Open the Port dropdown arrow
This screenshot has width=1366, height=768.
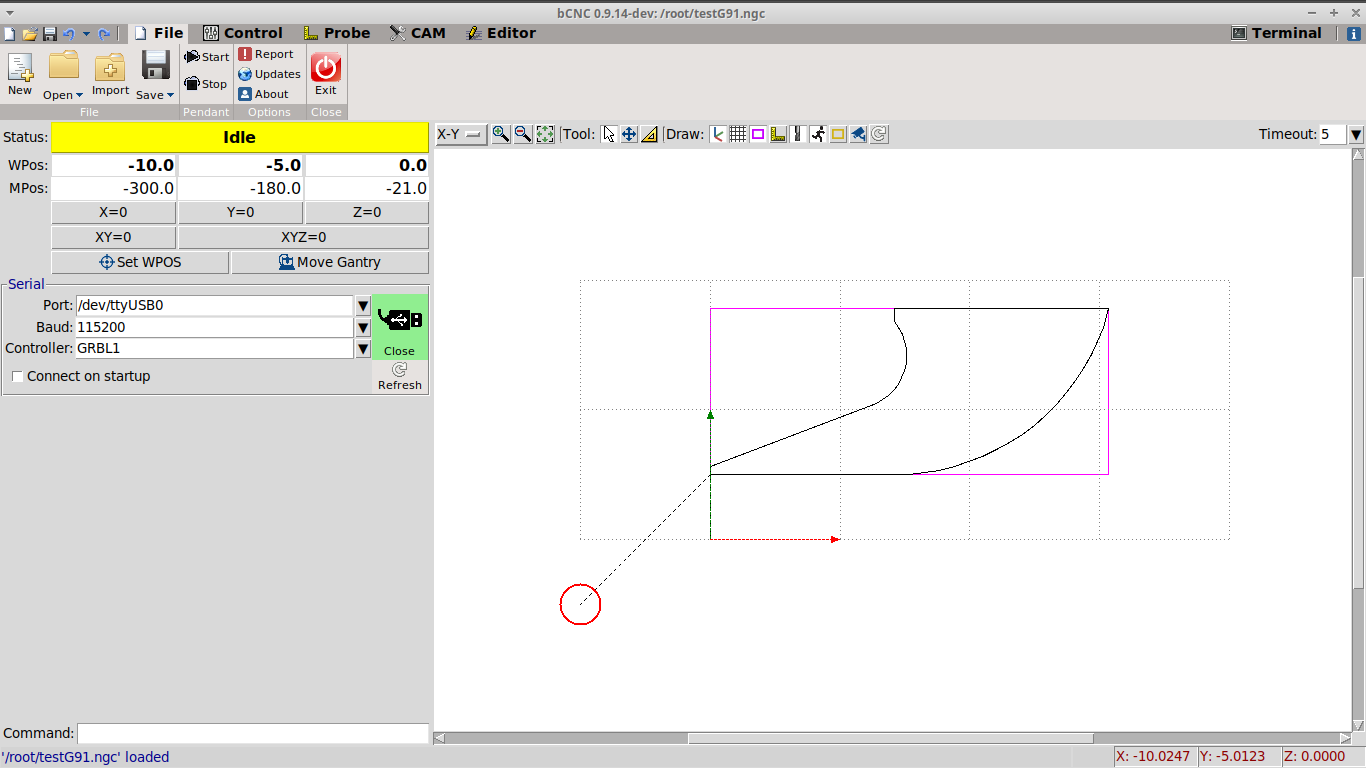click(x=363, y=305)
